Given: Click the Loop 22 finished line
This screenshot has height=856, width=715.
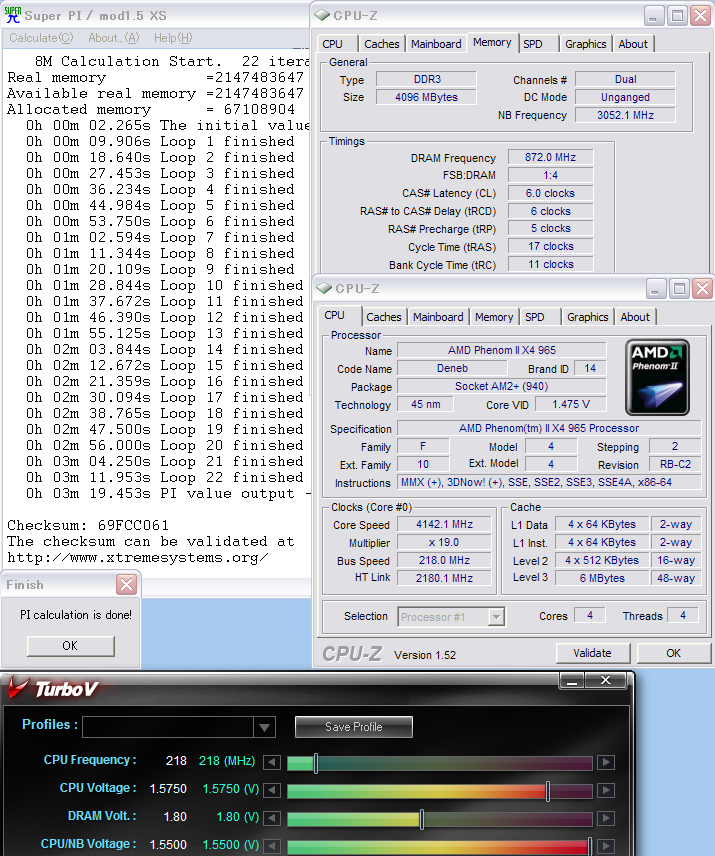Looking at the screenshot, I should pyautogui.click(x=164, y=477).
